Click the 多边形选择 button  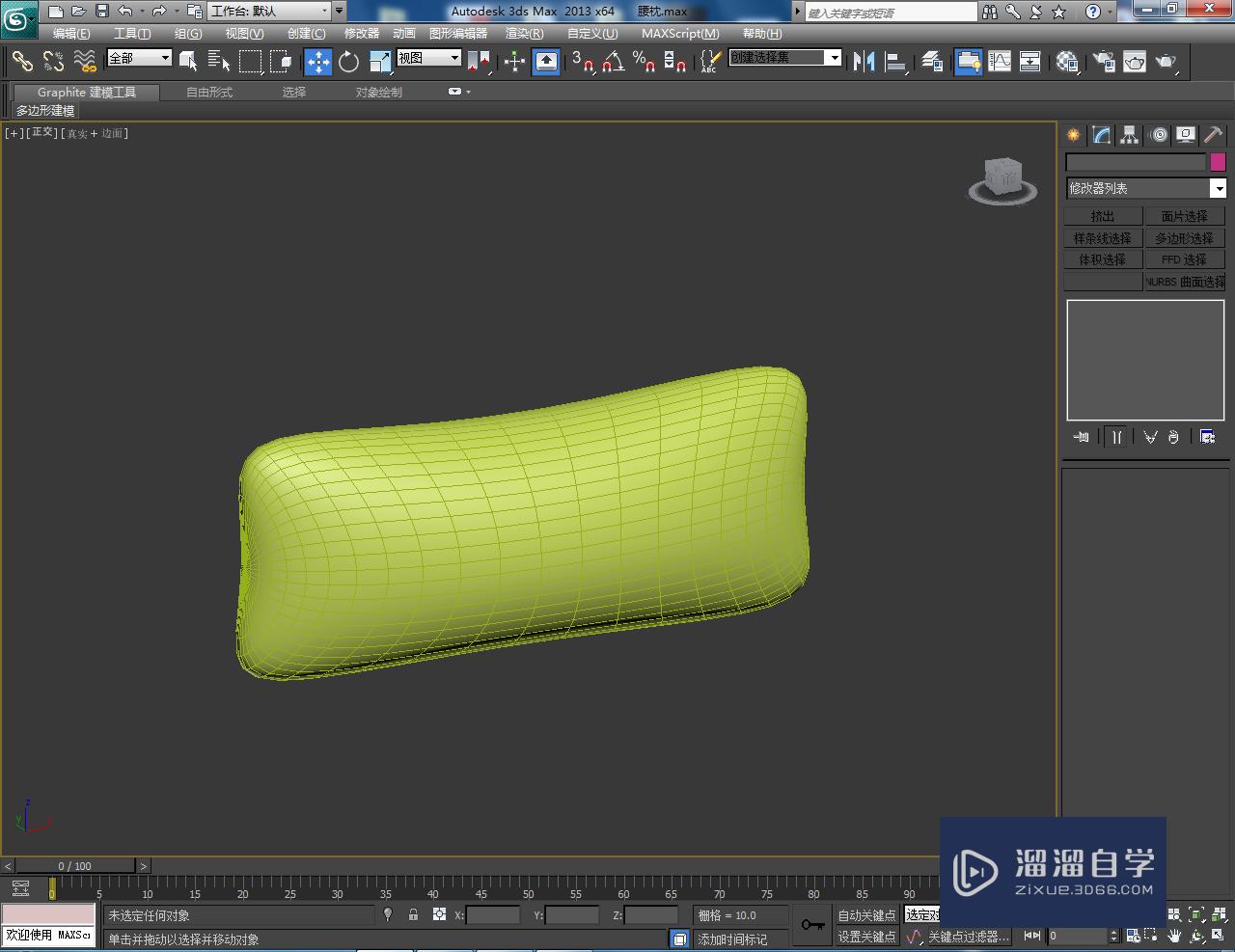coord(1184,238)
